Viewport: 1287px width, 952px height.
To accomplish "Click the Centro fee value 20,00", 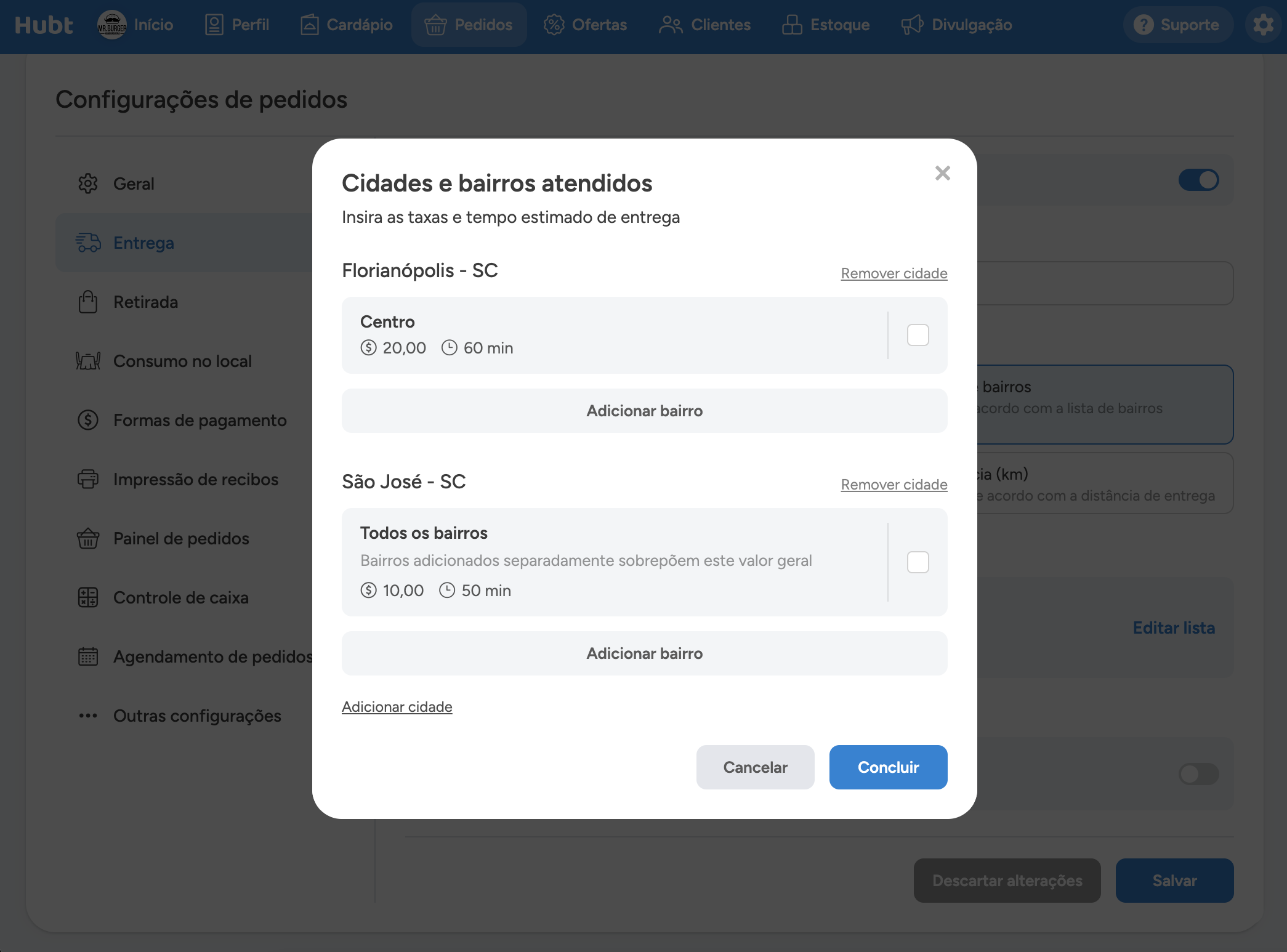I will coord(404,348).
